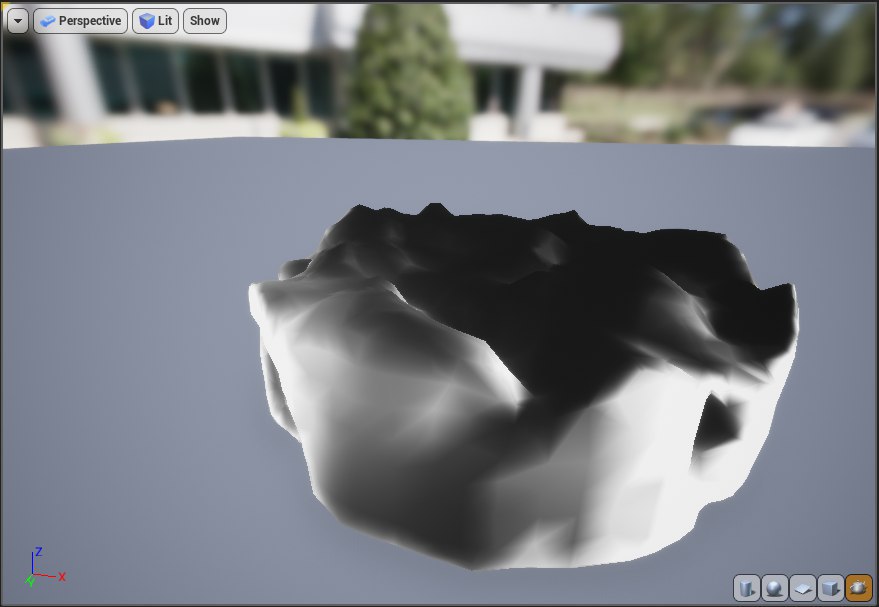This screenshot has height=607, width=879.
Task: Open the Show flags menu
Action: pyautogui.click(x=205, y=21)
